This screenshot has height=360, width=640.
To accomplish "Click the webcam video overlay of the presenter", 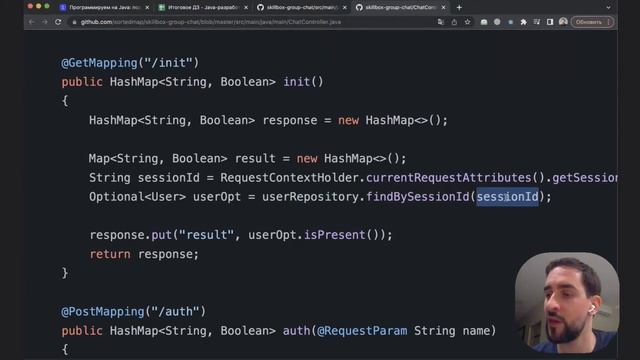I will (x=567, y=303).
